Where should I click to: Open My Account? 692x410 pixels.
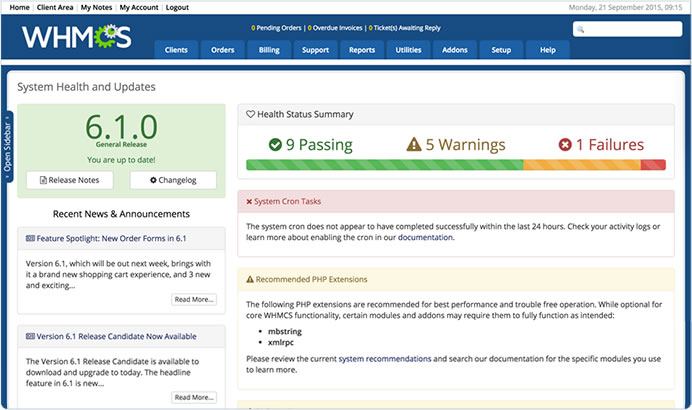tap(139, 8)
